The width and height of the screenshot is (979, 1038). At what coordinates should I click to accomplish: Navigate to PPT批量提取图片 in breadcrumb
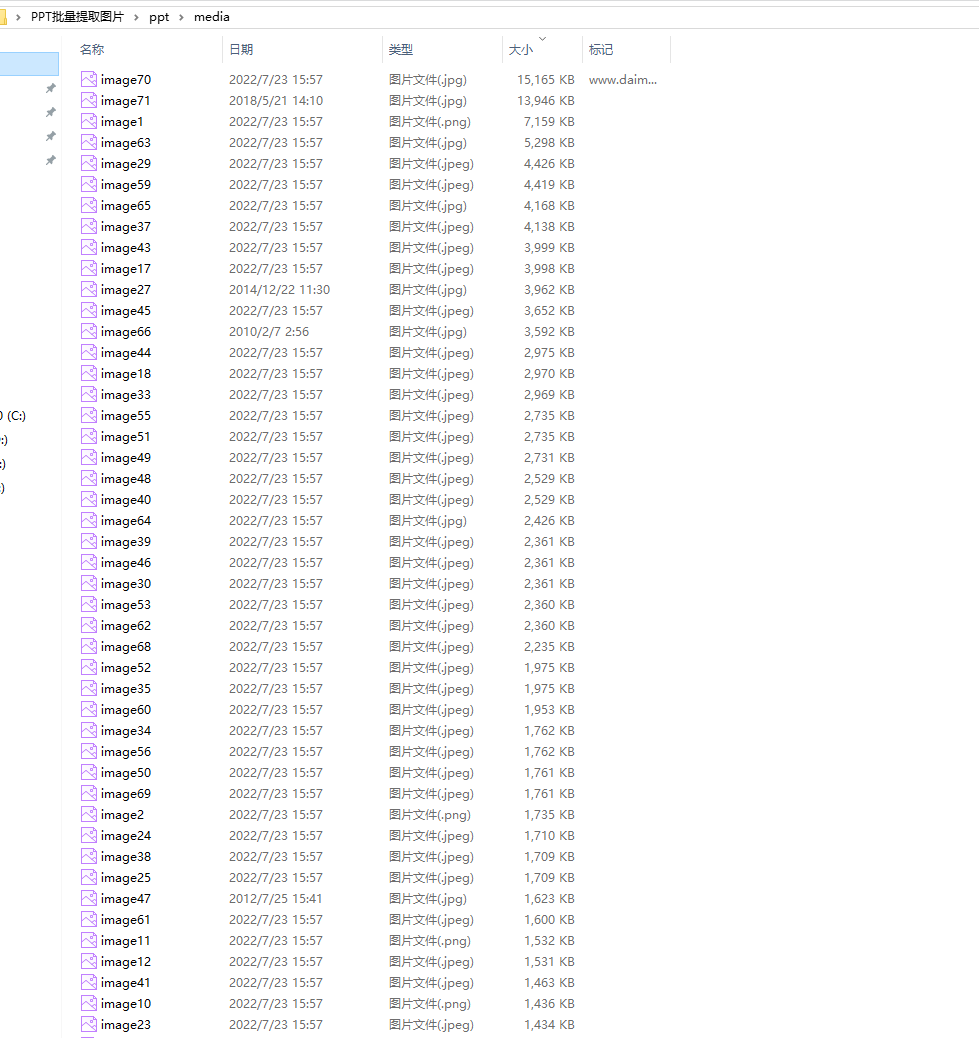coord(77,17)
